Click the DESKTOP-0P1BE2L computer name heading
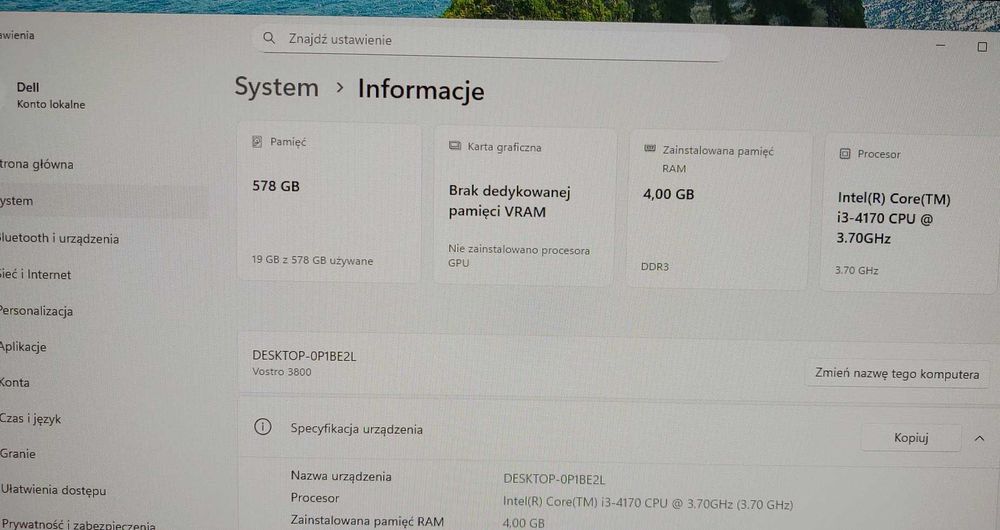Viewport: 1000px width, 530px height. pos(304,356)
